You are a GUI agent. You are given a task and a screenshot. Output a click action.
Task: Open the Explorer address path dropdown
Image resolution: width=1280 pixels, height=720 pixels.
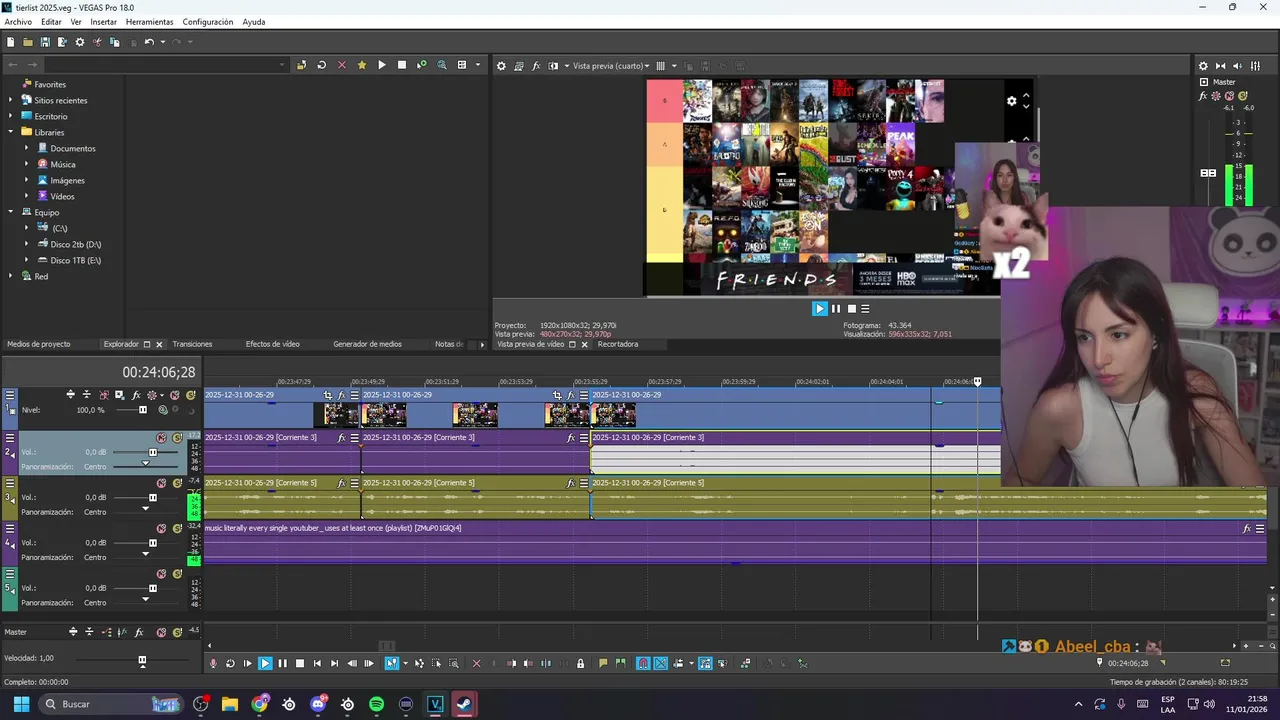(x=283, y=65)
